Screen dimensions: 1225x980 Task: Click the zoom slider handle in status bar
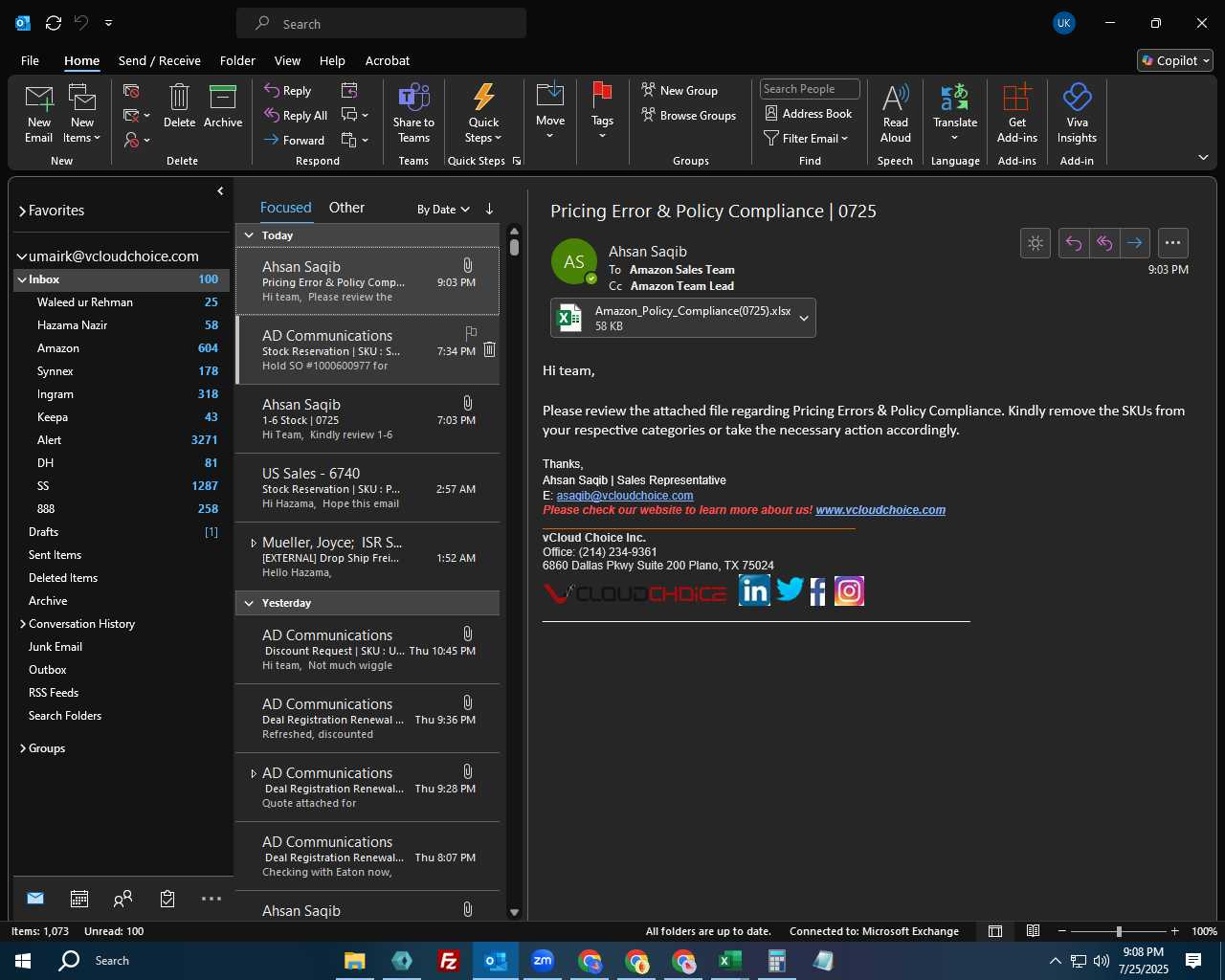click(x=1119, y=931)
